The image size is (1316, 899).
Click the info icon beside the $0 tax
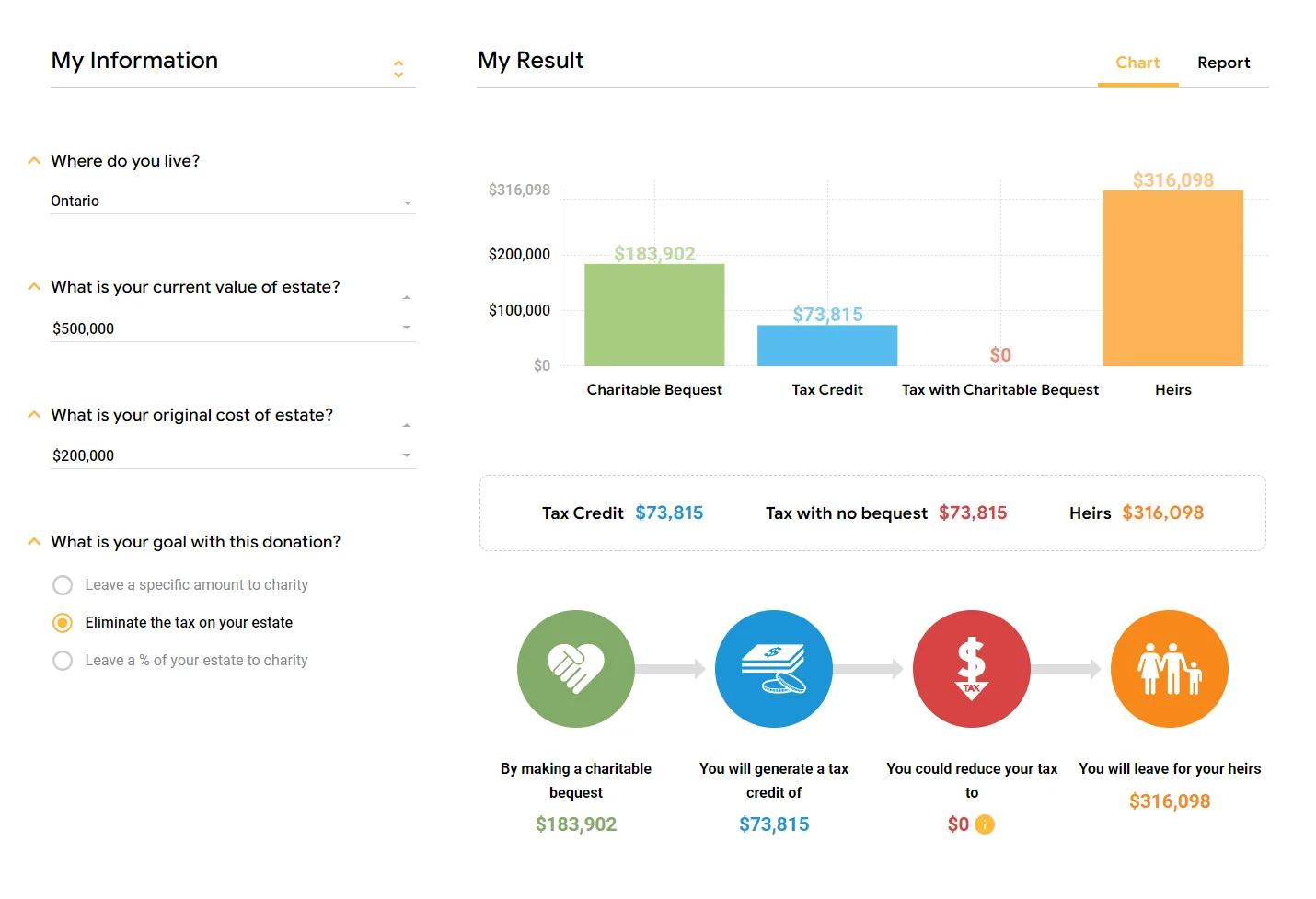985,824
